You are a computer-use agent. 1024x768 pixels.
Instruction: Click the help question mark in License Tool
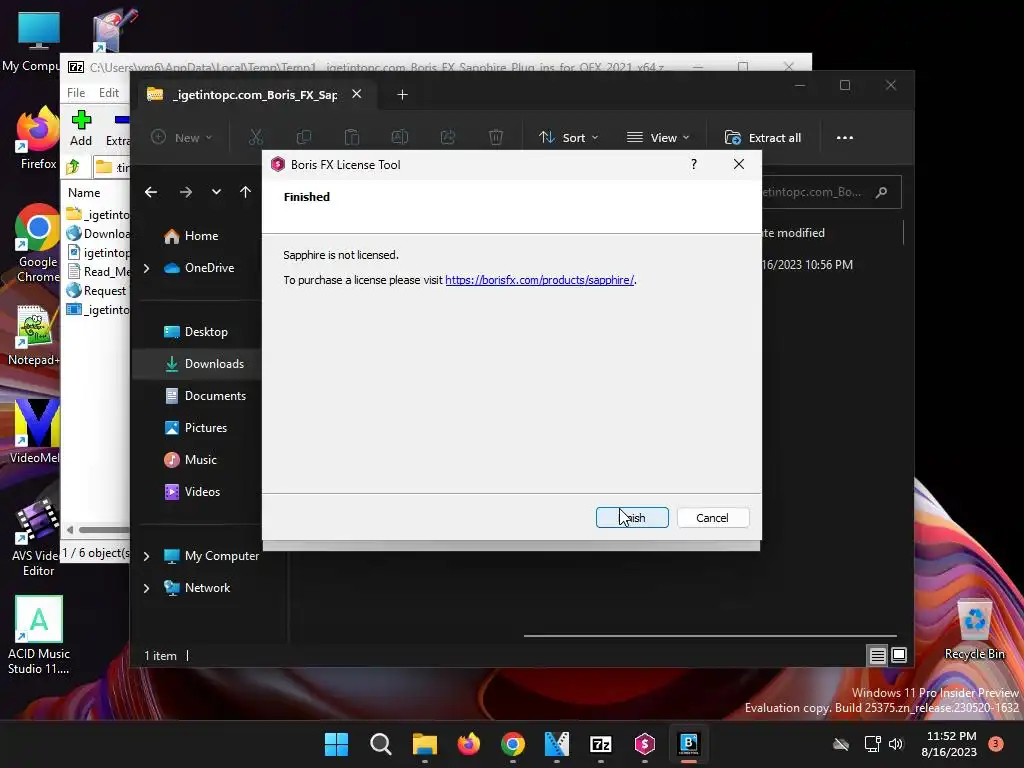point(694,164)
